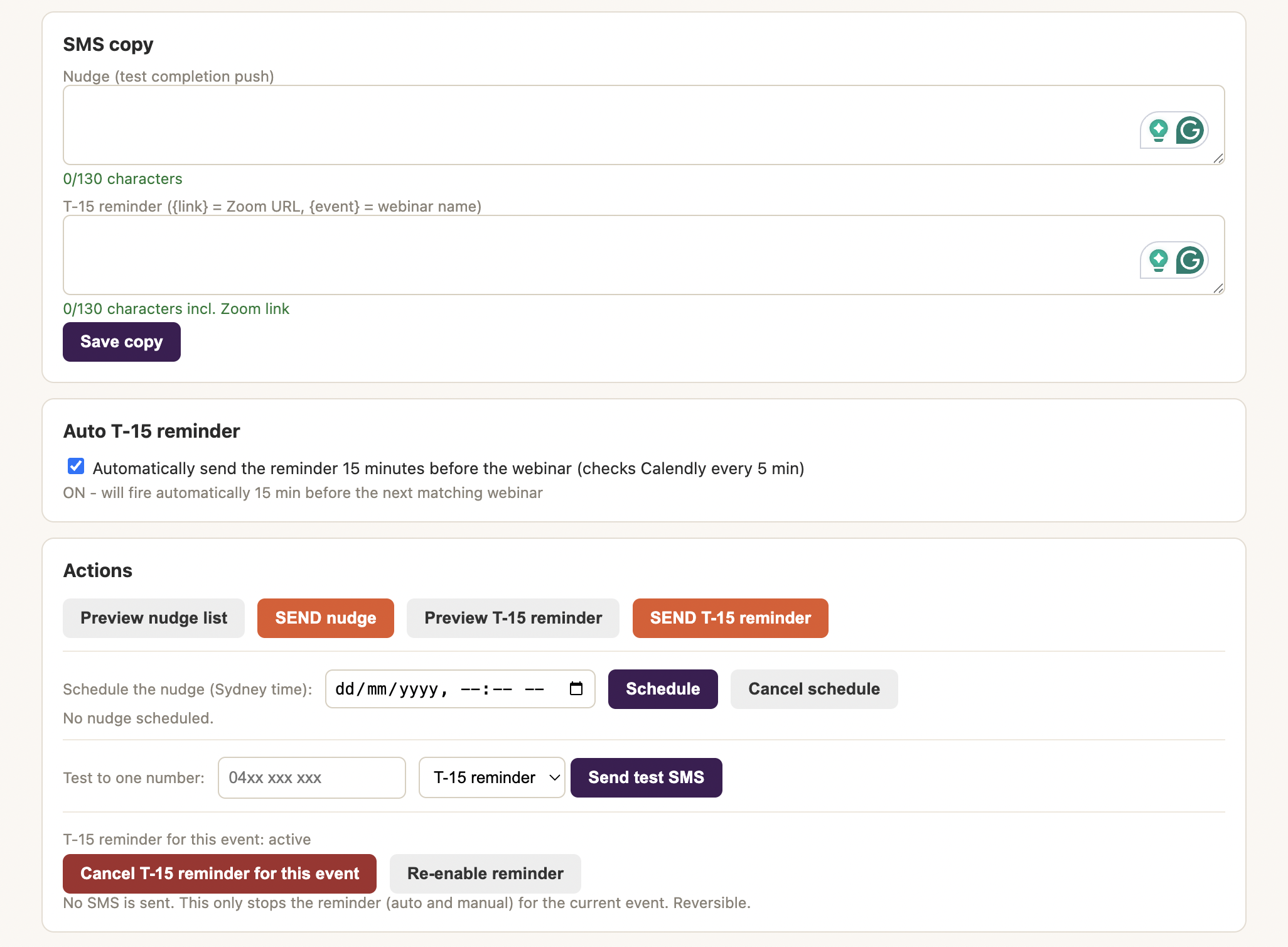
Task: Click the lightbulb suggestion icon in the Nudge textarea
Action: (x=1158, y=131)
